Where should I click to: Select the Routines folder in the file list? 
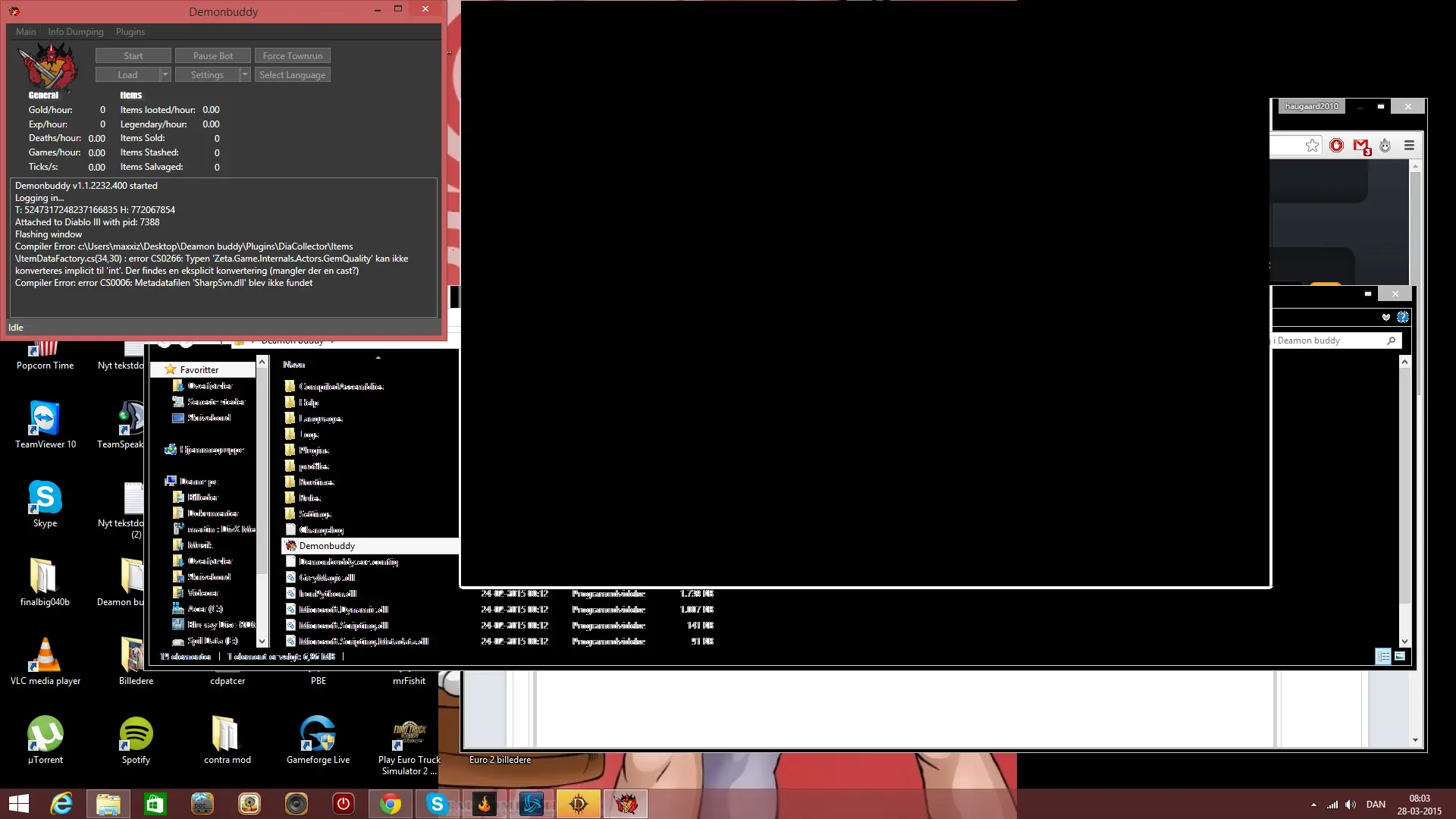pyautogui.click(x=316, y=482)
